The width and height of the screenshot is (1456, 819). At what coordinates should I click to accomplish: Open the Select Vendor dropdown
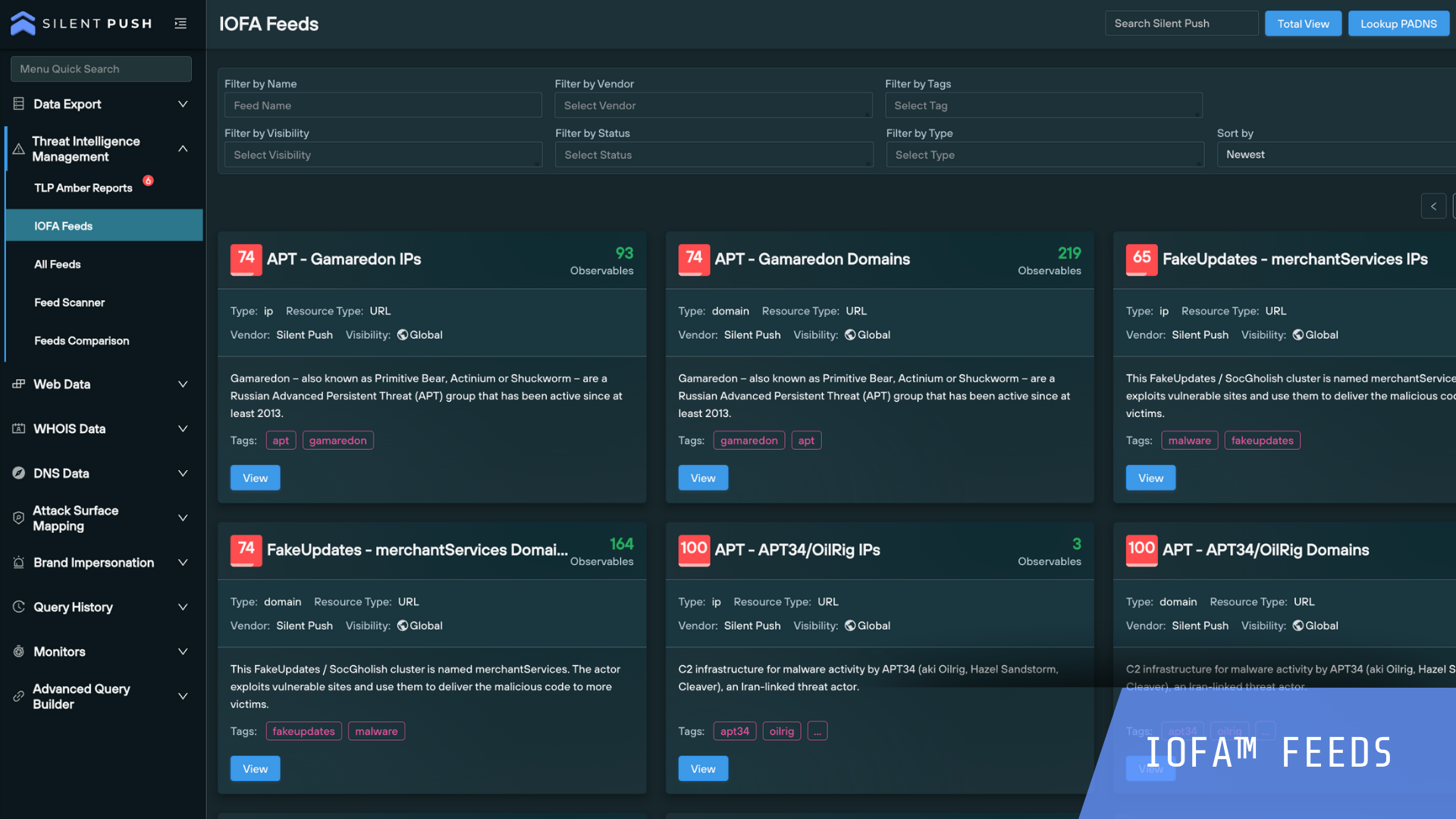pos(714,105)
